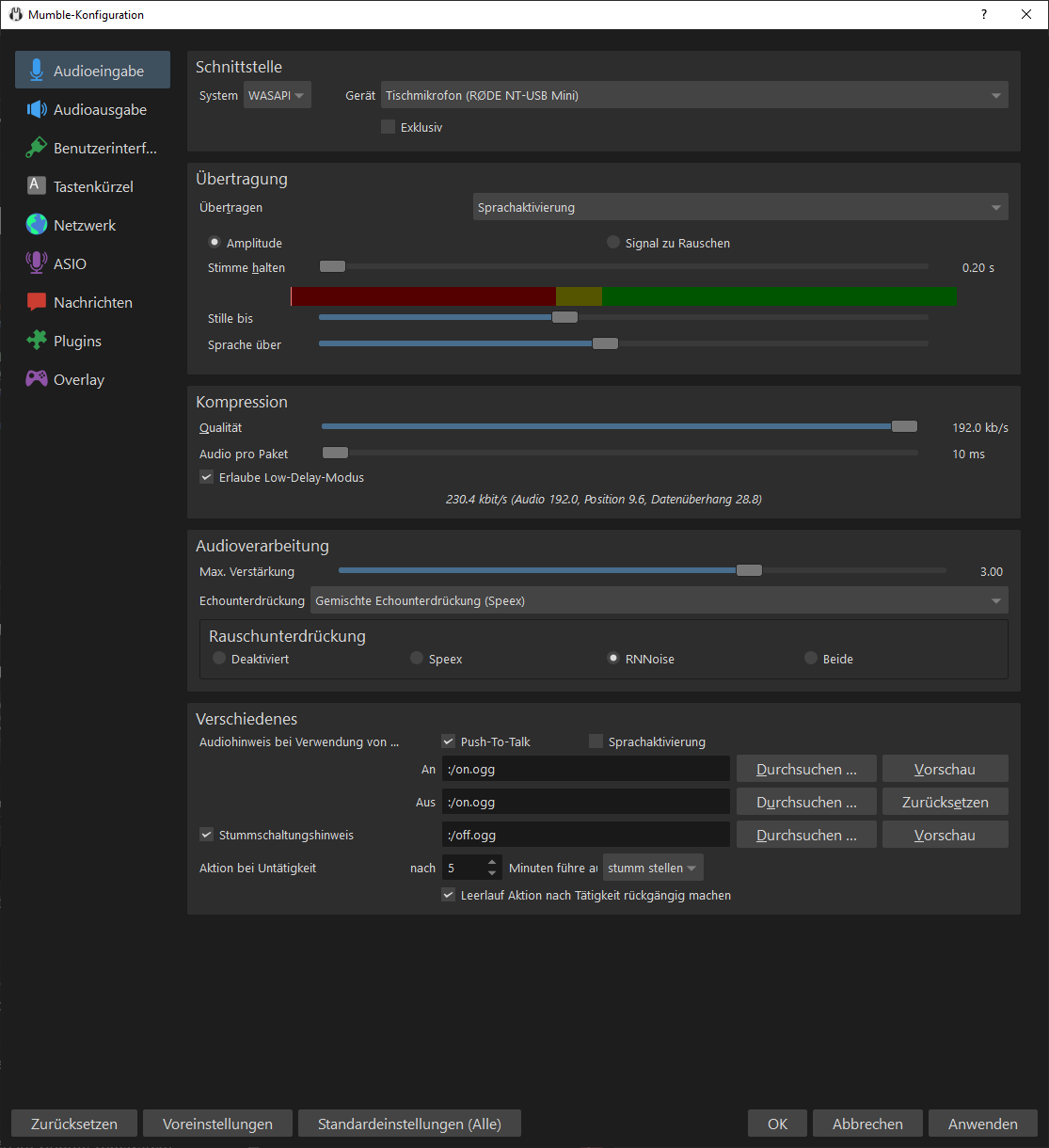
Task: Choose Speex noise suppression
Action: coord(417,659)
